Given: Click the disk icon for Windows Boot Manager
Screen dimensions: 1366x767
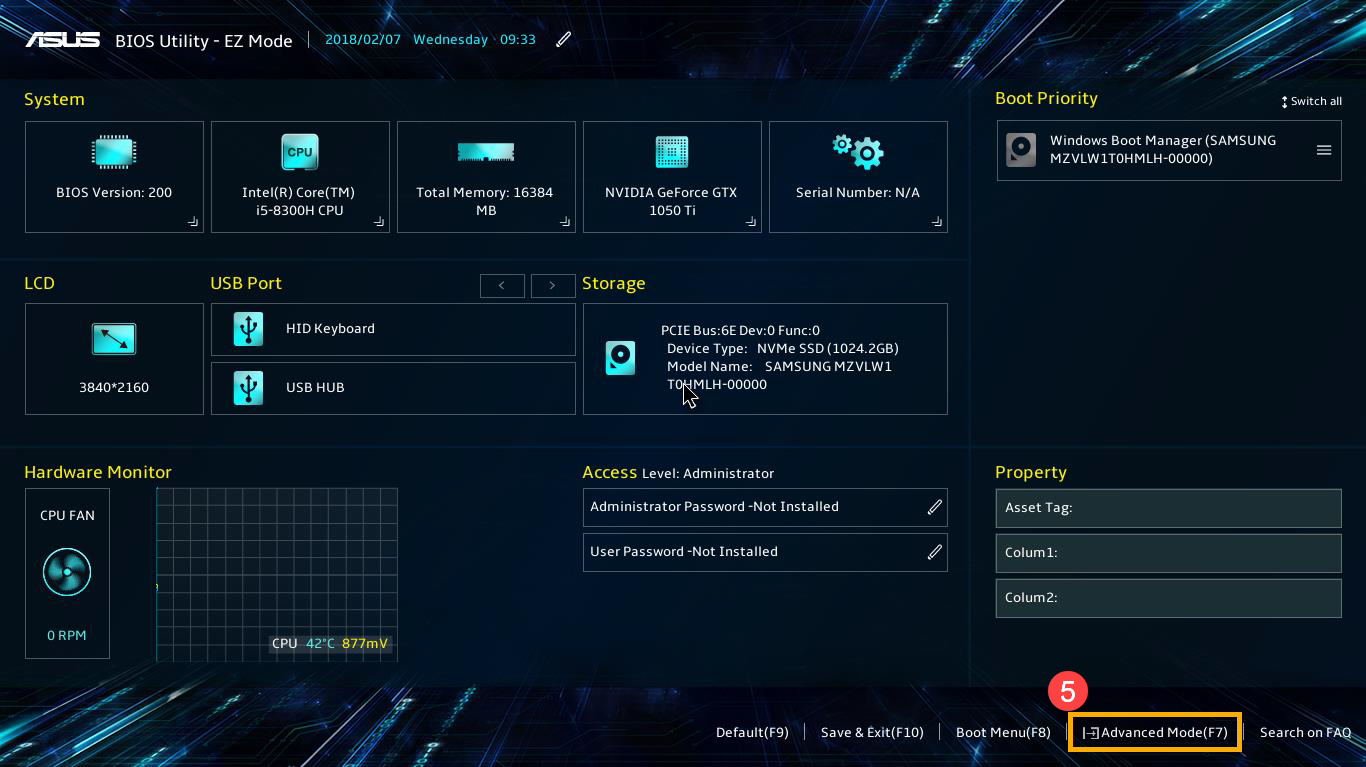Looking at the screenshot, I should point(1021,150).
